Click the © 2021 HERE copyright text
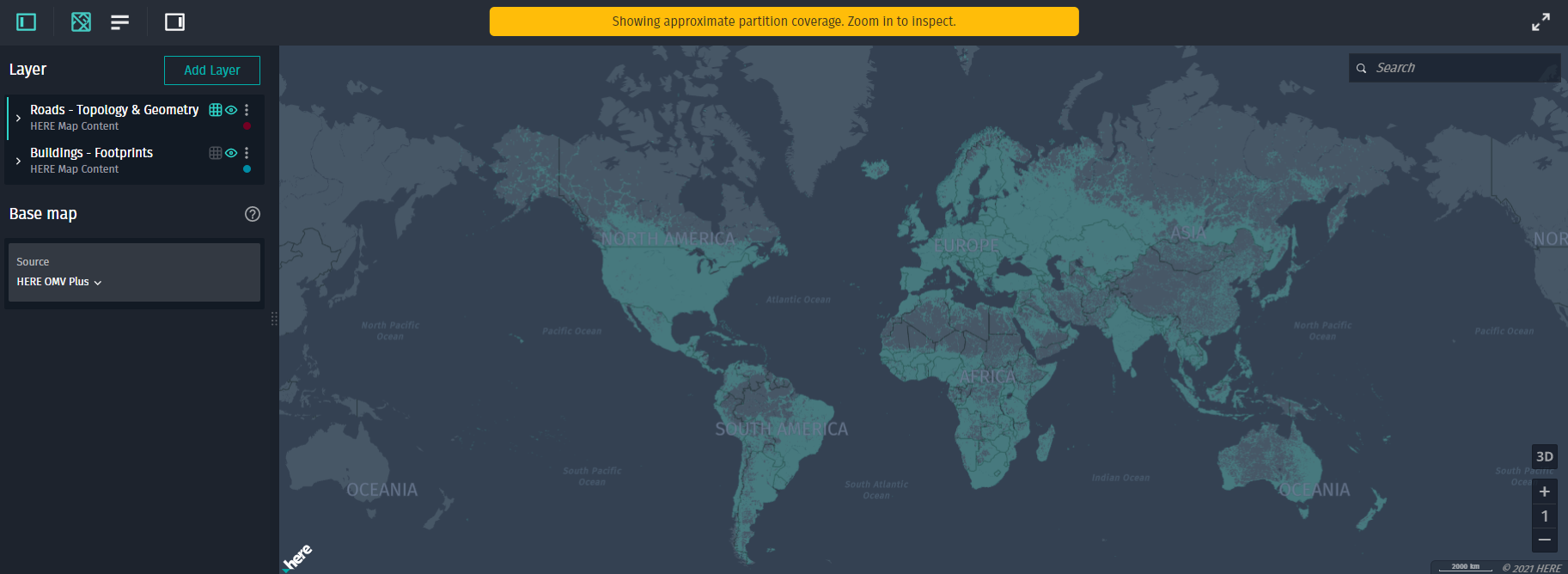1568x574 pixels. [x=1531, y=568]
